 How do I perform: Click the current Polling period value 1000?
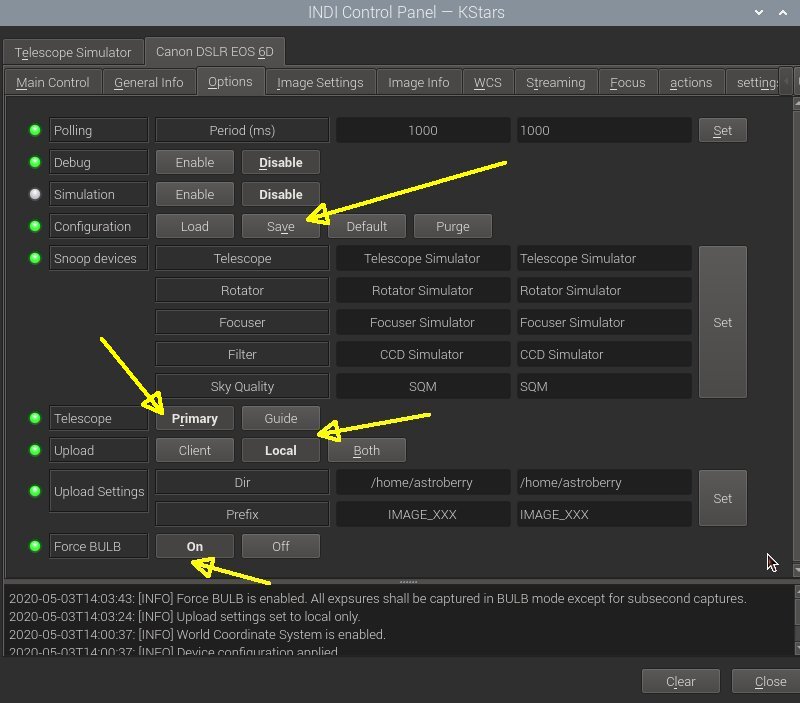click(423, 131)
